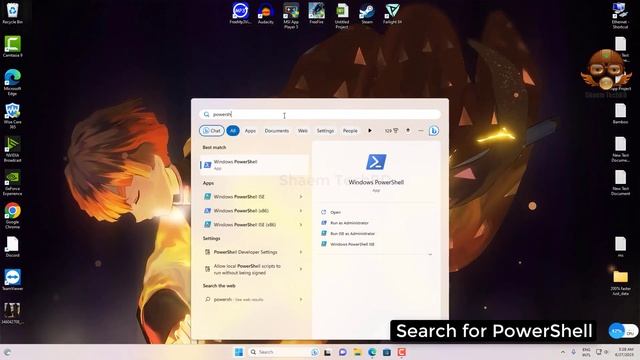The height and width of the screenshot is (360, 640).
Task: Select the All filter tab
Action: (x=233, y=131)
